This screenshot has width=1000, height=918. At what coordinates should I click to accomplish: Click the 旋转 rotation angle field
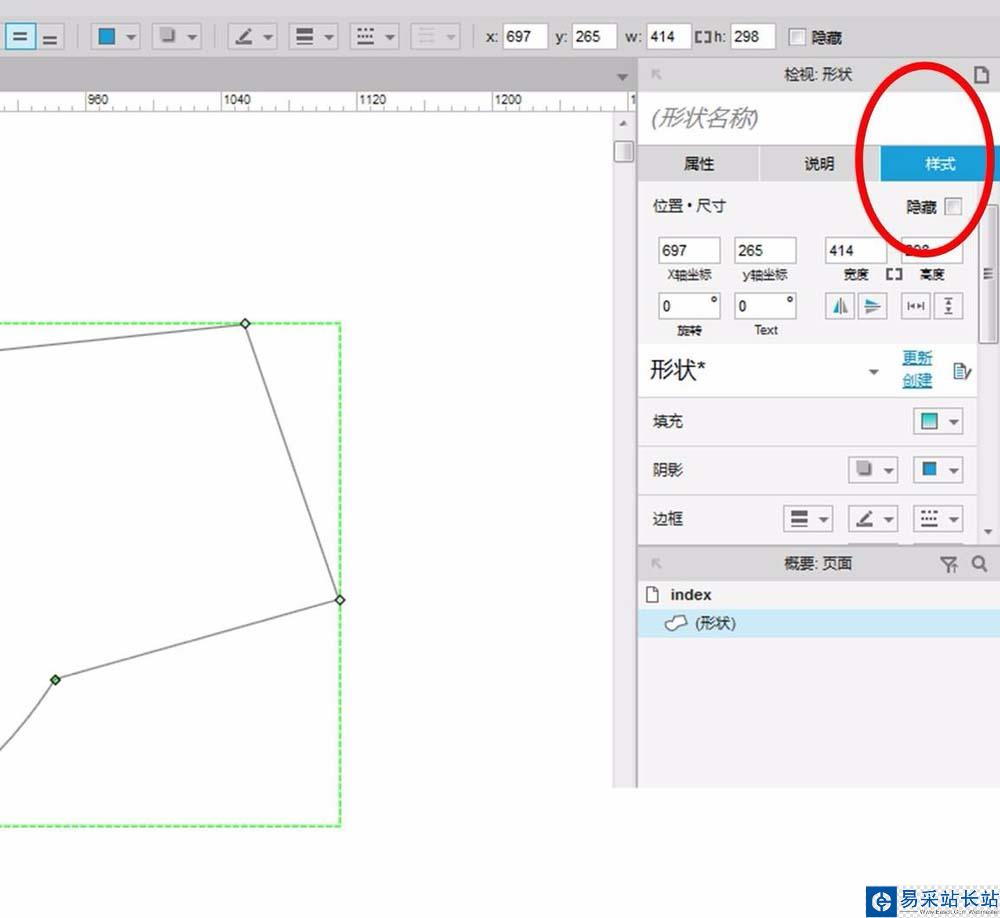(689, 306)
